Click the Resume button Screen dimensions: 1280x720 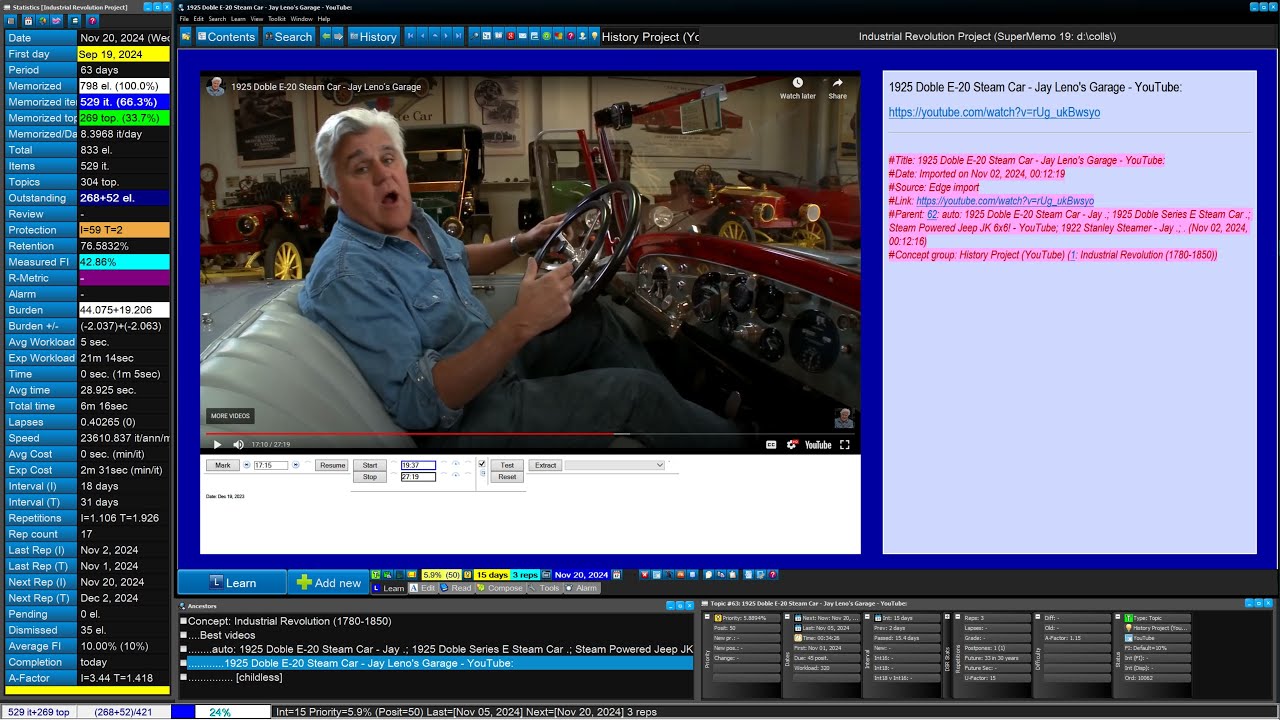click(332, 465)
